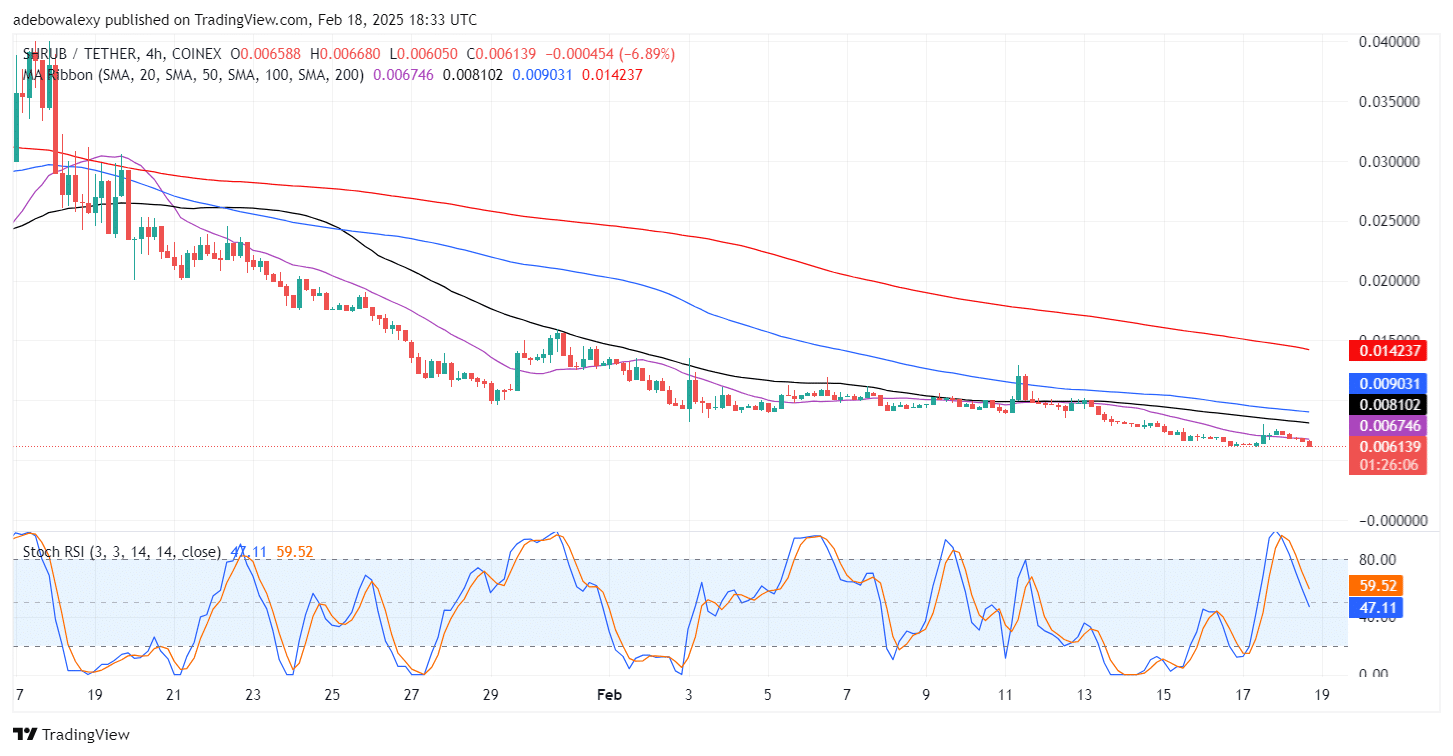
Task: Click the 0.040000 price axis value
Action: (x=1391, y=42)
